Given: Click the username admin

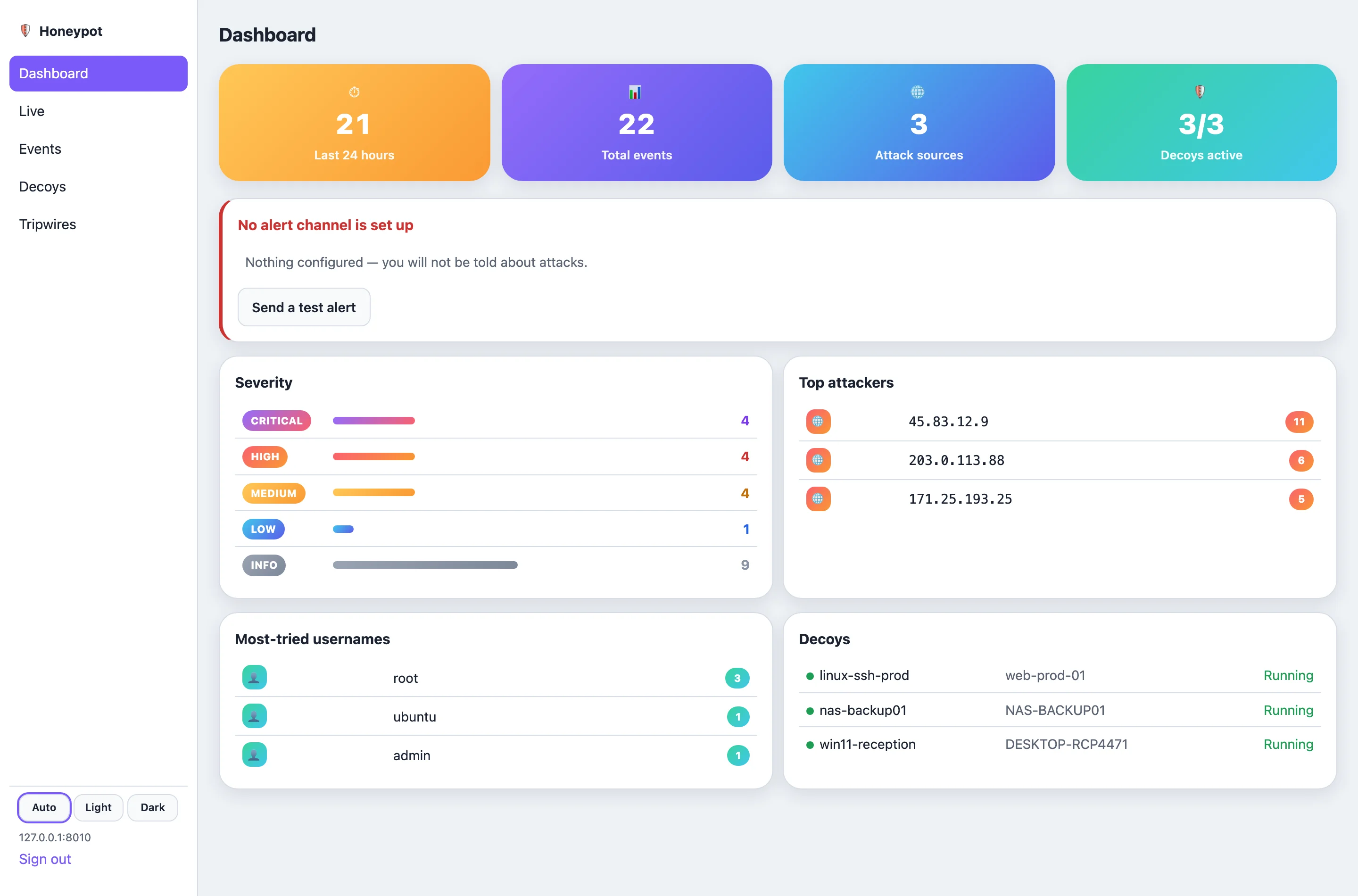Looking at the screenshot, I should [412, 755].
